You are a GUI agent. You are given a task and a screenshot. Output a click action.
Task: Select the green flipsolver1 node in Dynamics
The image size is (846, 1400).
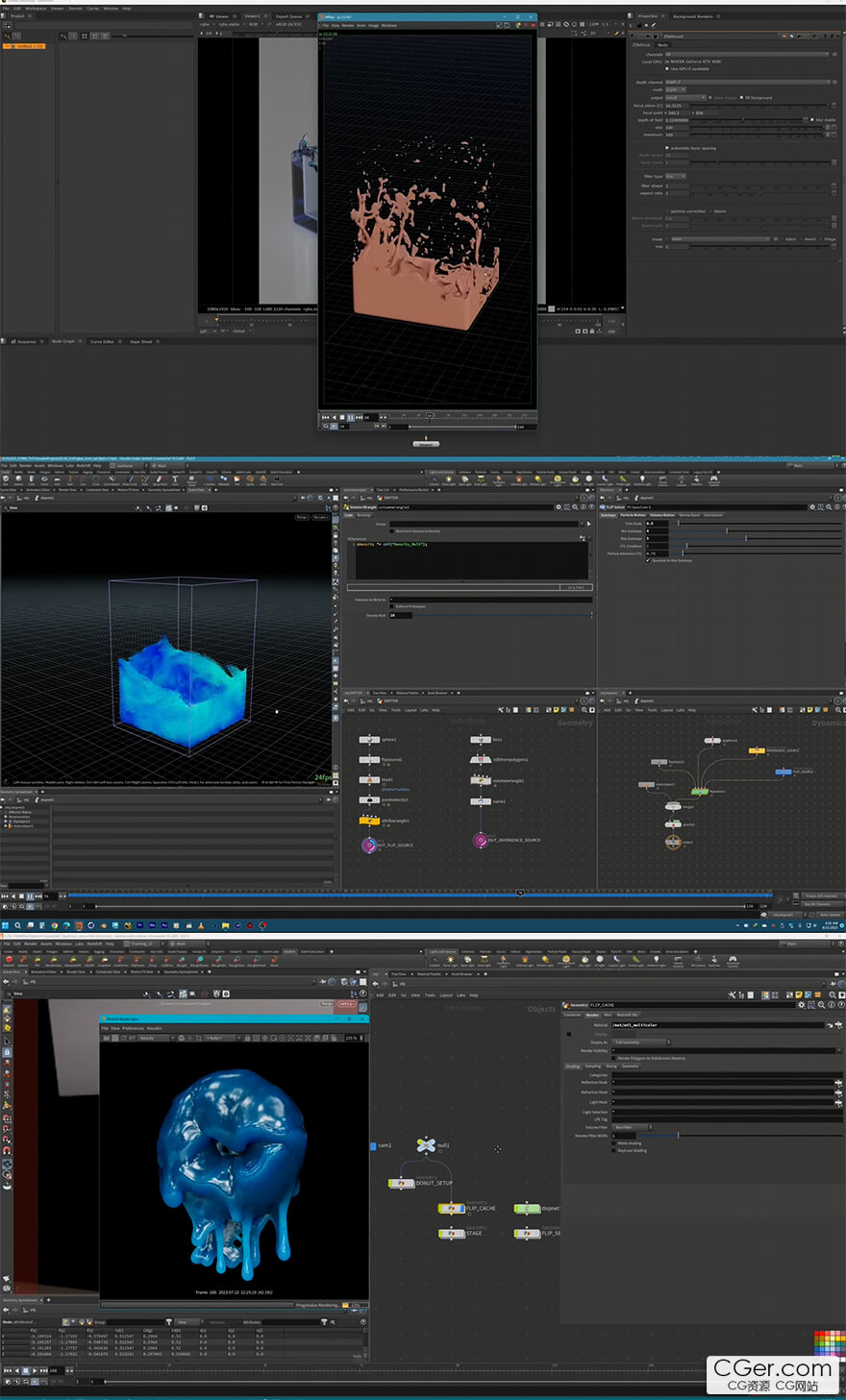[x=700, y=792]
